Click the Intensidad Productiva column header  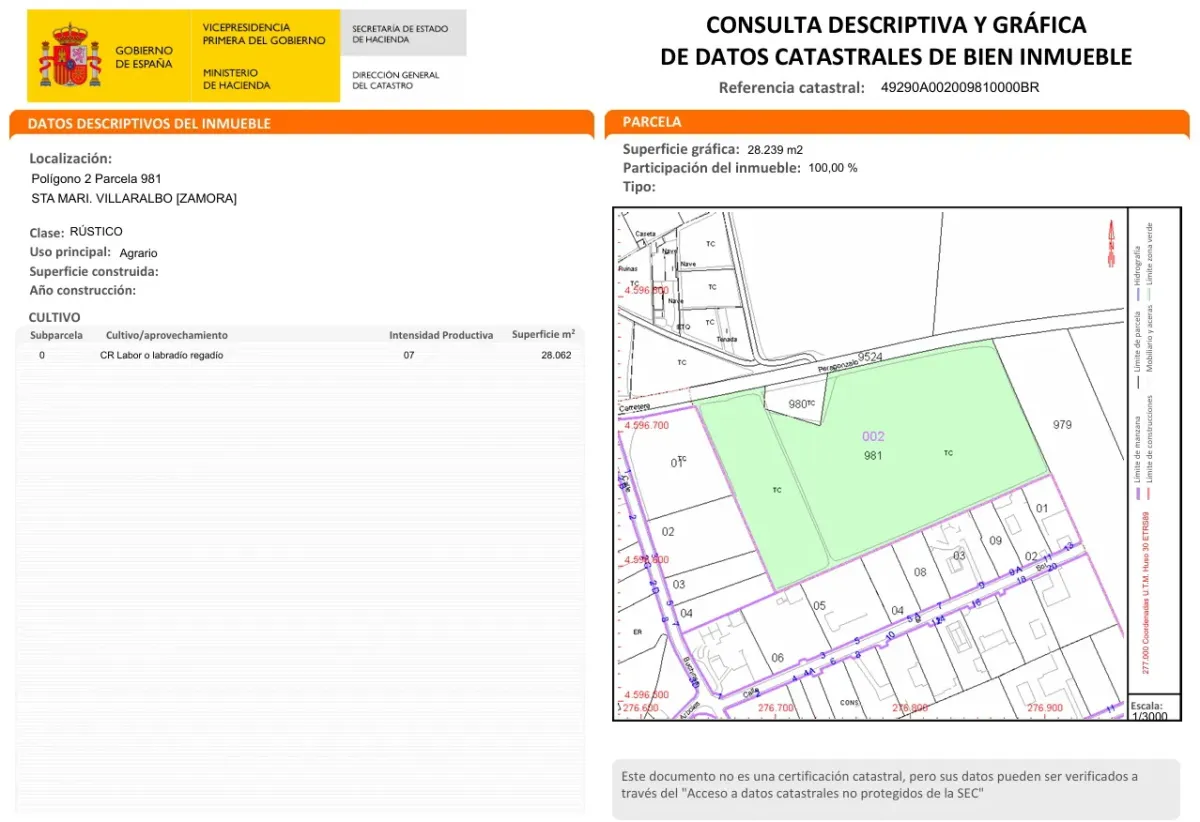[441, 335]
